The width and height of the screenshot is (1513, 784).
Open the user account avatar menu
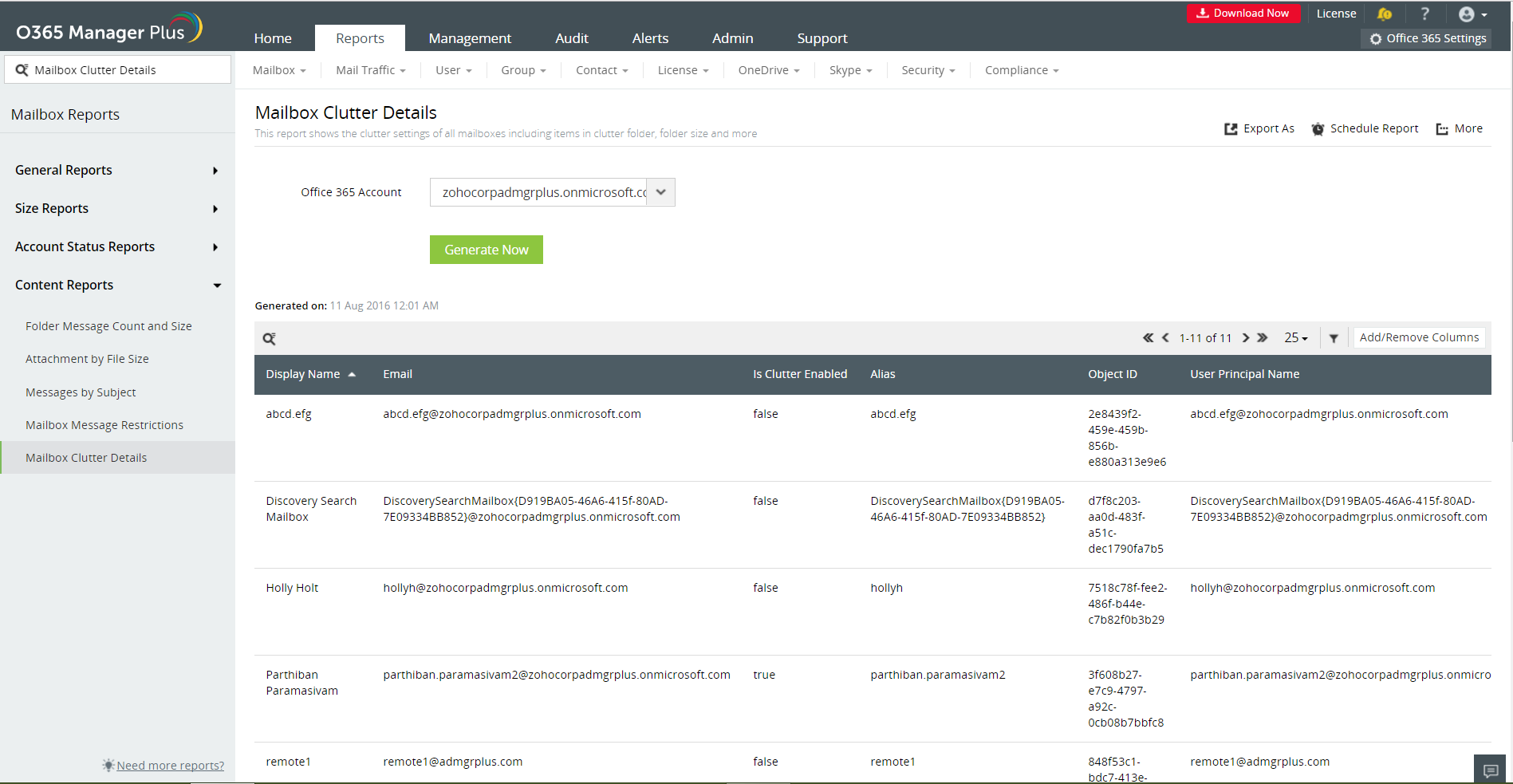pos(1472,14)
